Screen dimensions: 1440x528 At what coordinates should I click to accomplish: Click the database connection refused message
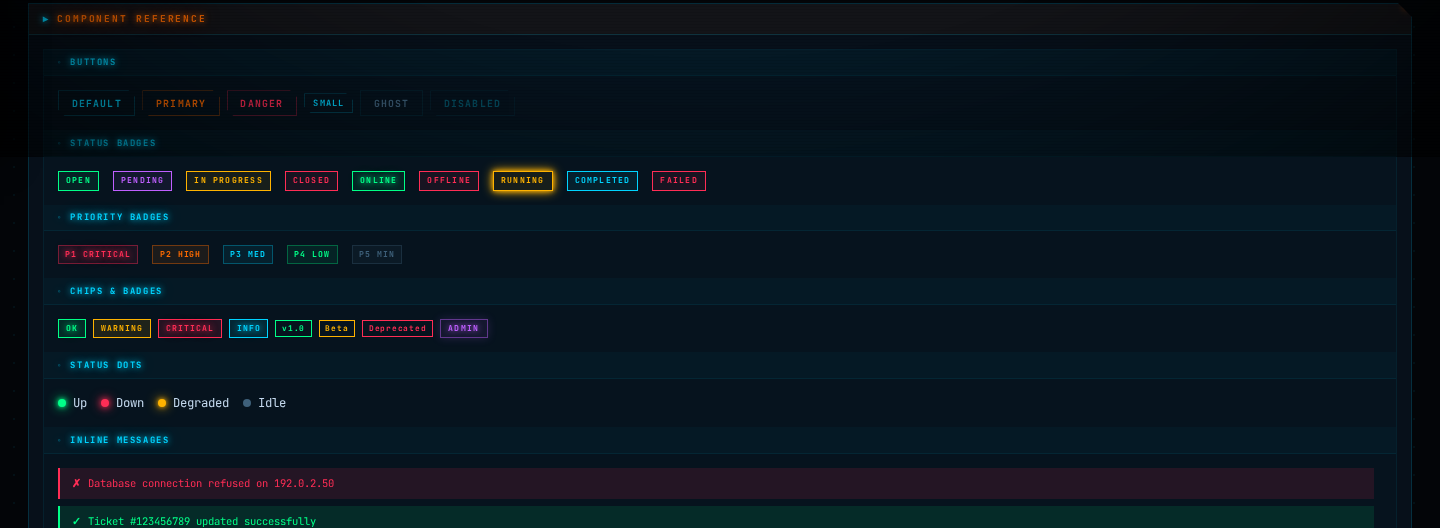pos(717,484)
